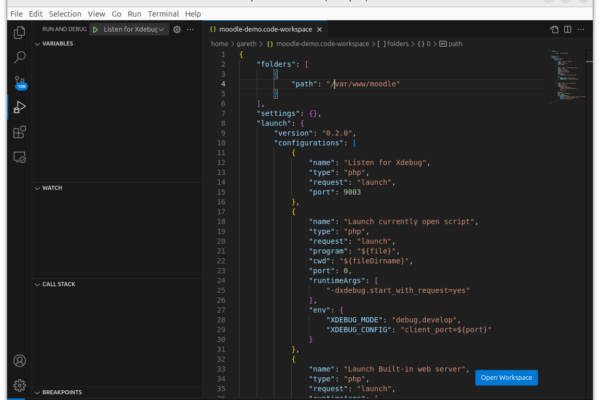This screenshot has width=600, height=400.
Task: Click the "${file}" program value
Action: (376, 251)
